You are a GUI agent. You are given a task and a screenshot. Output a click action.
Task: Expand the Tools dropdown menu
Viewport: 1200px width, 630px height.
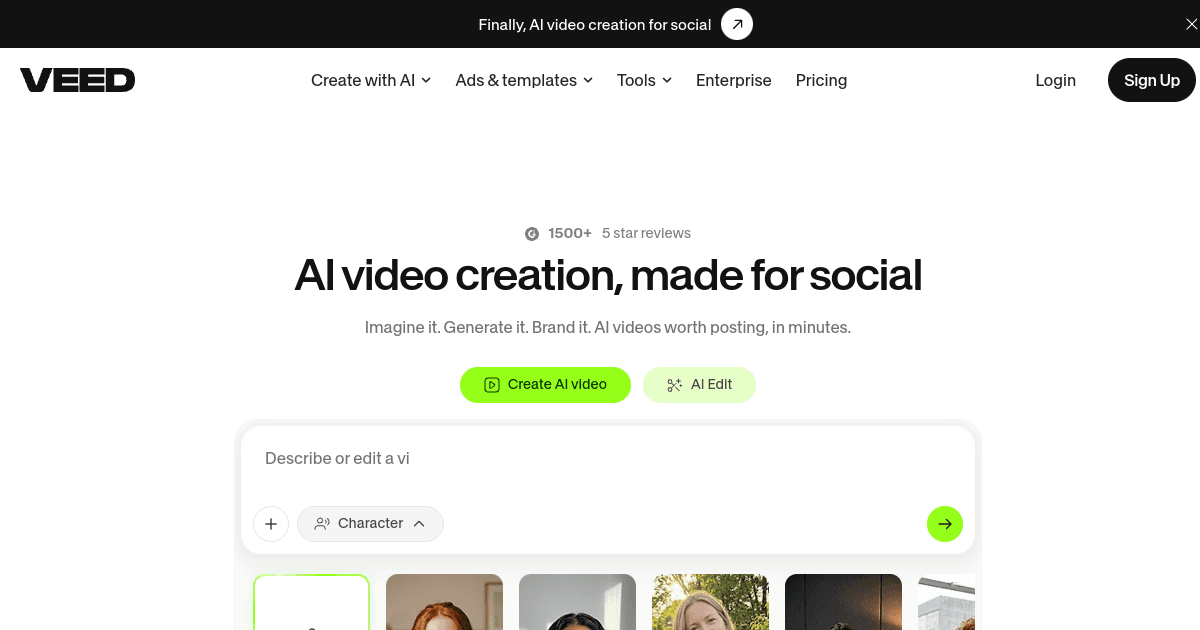pyautogui.click(x=644, y=80)
